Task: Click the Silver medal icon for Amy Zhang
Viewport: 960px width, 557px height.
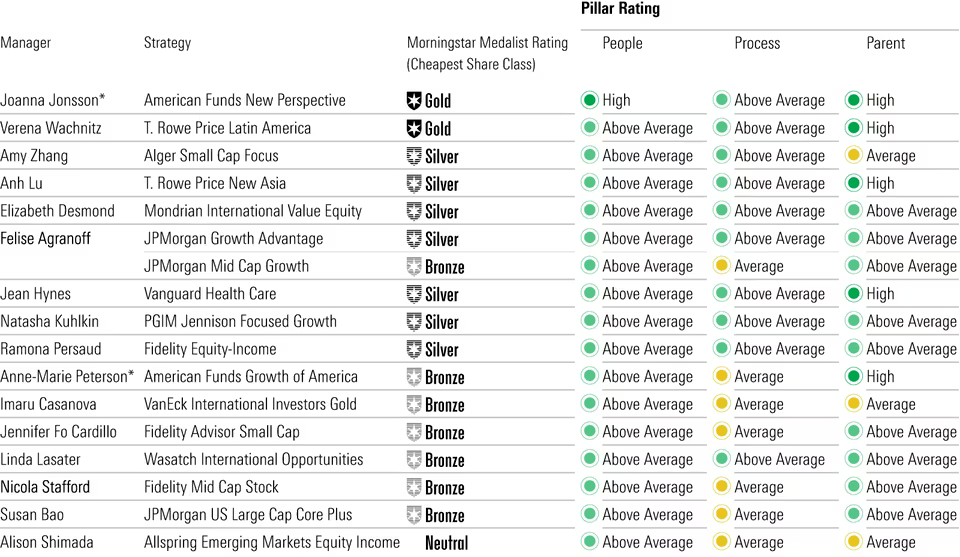Action: coord(414,156)
